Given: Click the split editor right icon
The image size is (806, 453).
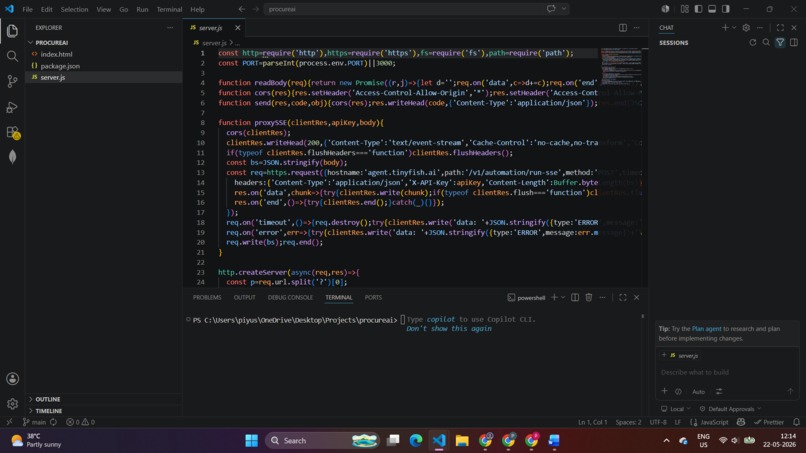Looking at the screenshot, I should pyautogui.click(x=622, y=28).
